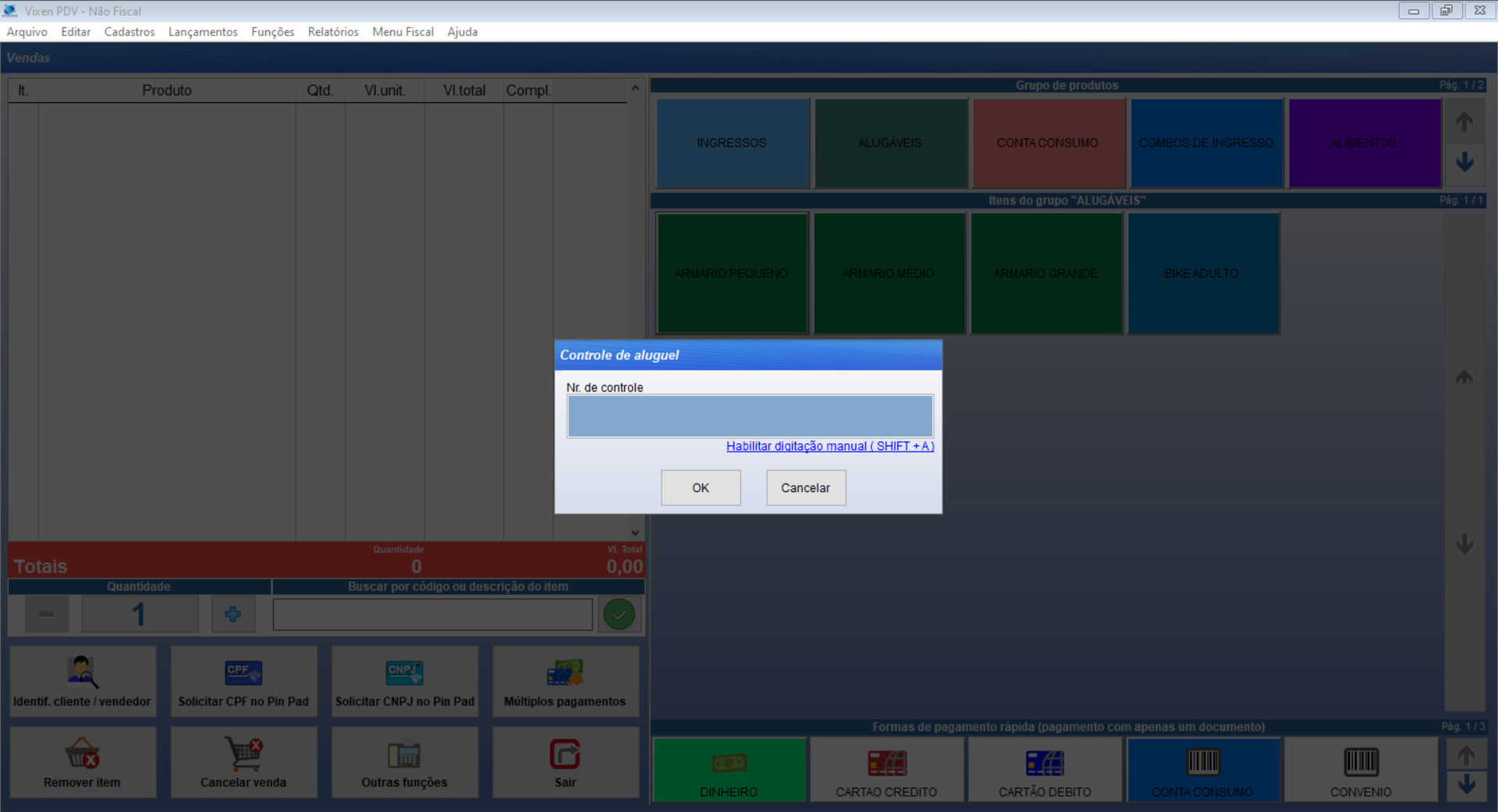Select the COMBOS DE INGRESSO group
Screen dimensions: 1498x812
1206,143
